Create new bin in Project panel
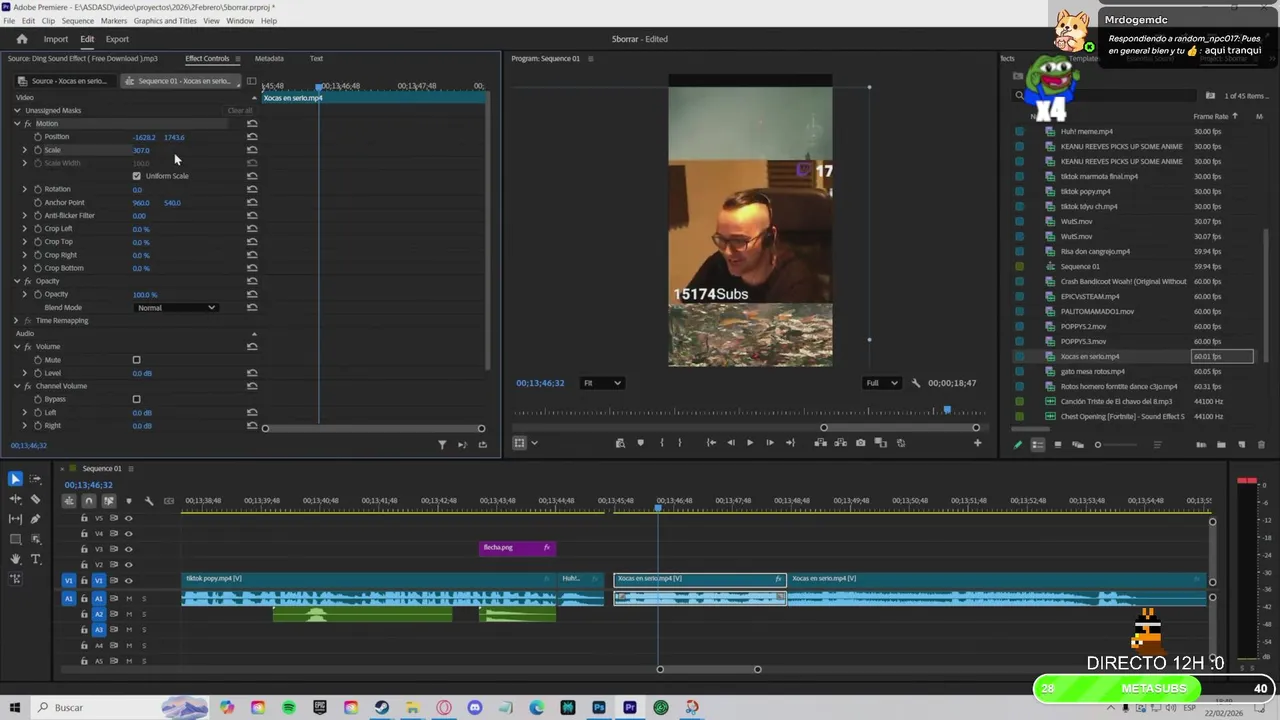This screenshot has height=720, width=1280. tap(1221, 445)
